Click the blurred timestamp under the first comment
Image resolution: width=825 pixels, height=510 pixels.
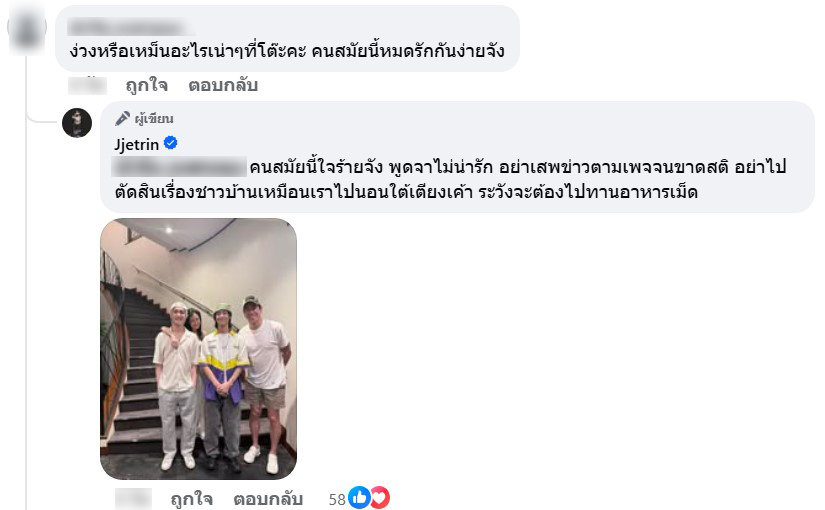coord(87,85)
